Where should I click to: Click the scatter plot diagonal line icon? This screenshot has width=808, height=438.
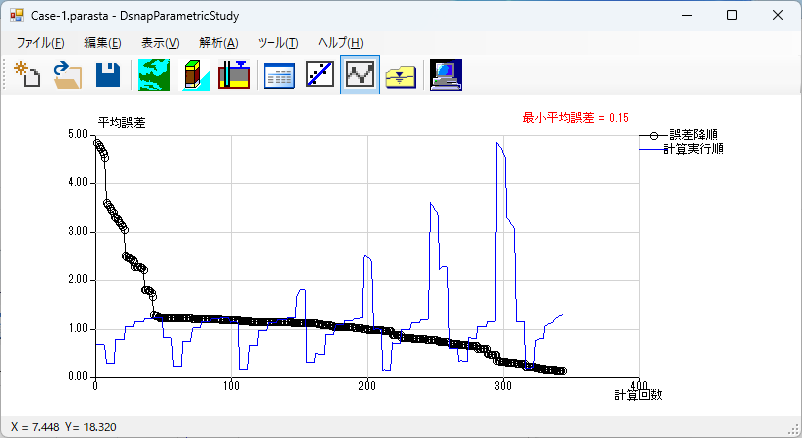(319, 75)
